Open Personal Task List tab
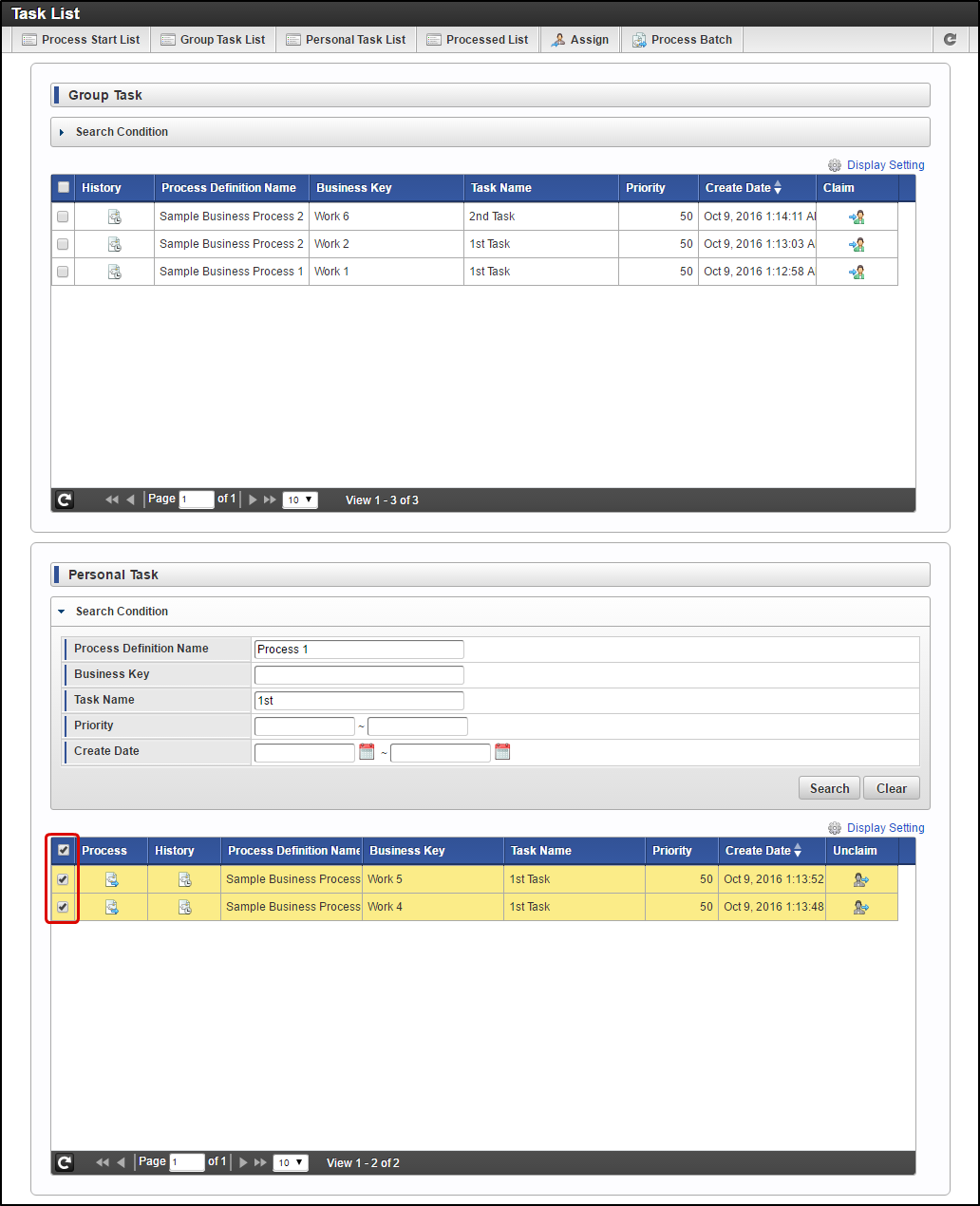The image size is (980, 1206). coord(346,40)
